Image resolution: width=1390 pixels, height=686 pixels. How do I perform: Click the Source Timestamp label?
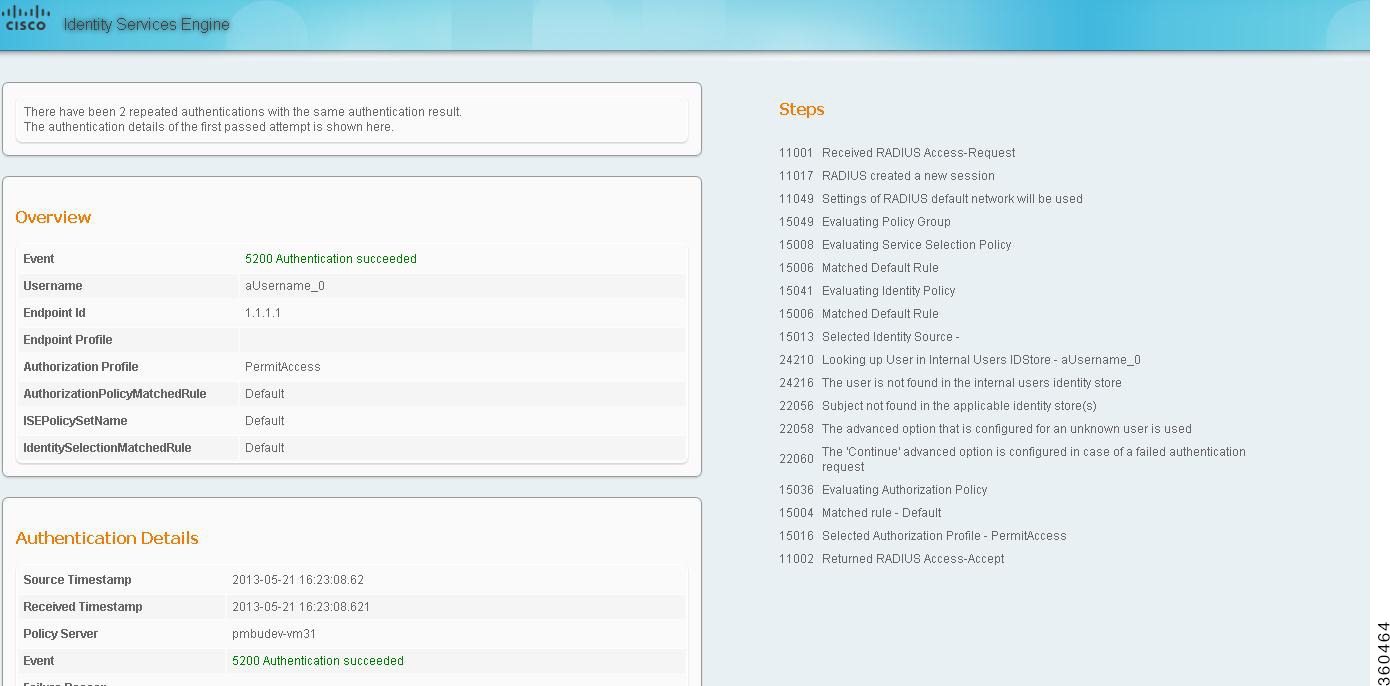[77, 580]
